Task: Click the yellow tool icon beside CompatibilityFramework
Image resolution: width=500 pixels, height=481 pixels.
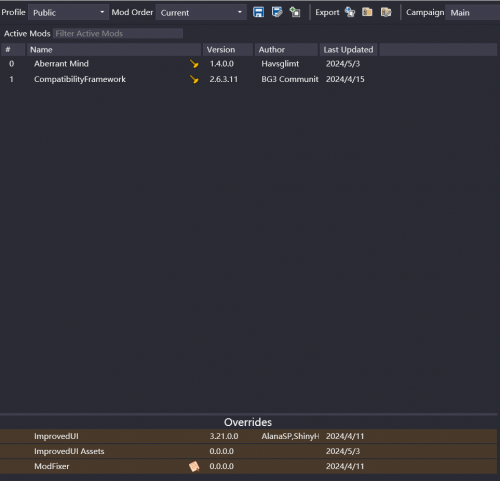Action: point(194,79)
